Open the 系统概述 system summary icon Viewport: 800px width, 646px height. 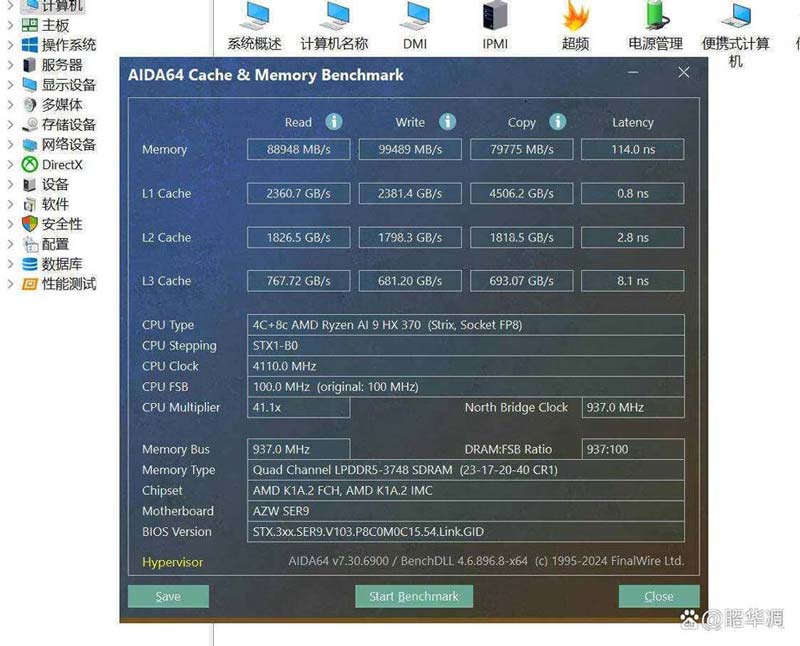[254, 15]
